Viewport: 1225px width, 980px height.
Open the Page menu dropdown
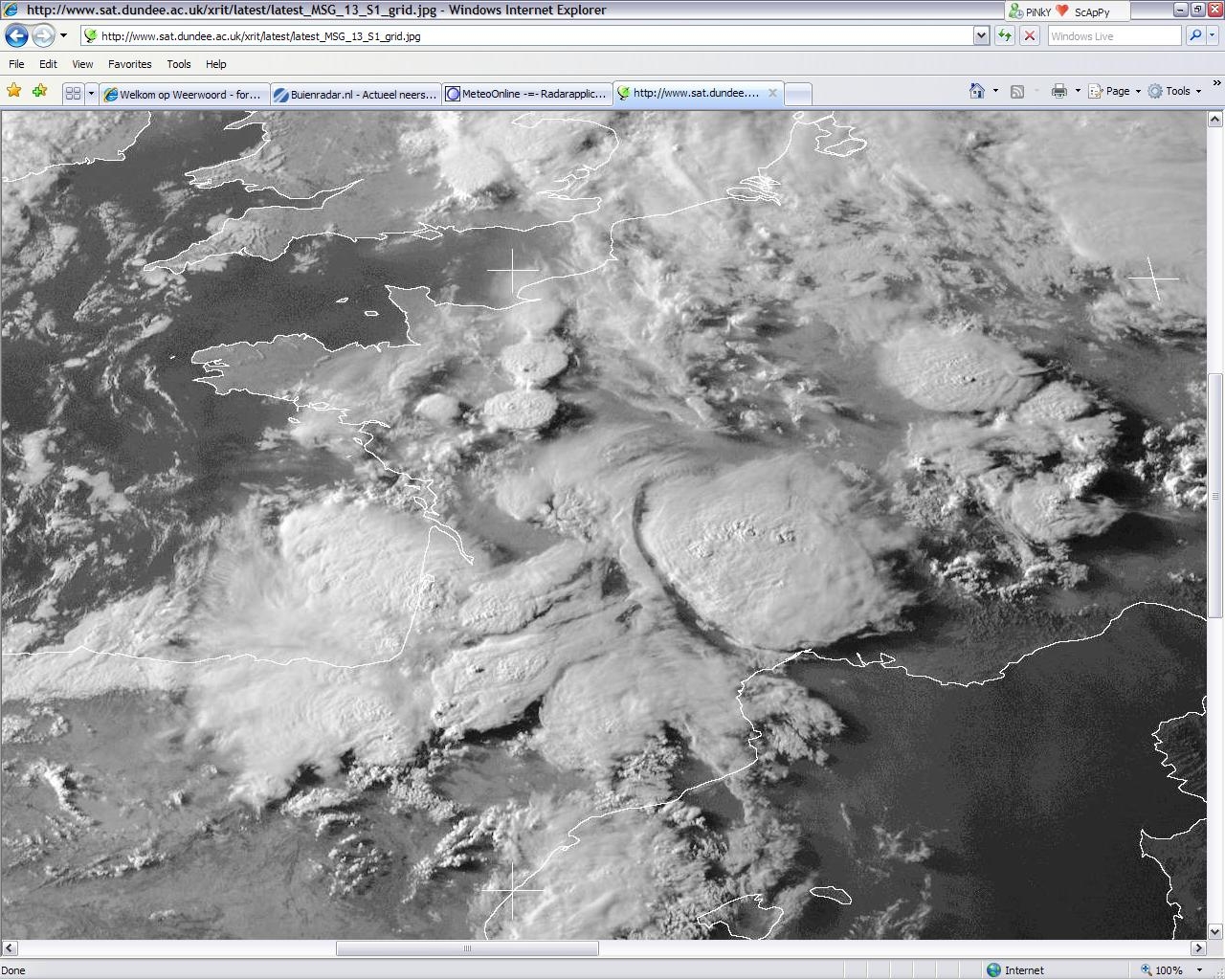[1114, 91]
